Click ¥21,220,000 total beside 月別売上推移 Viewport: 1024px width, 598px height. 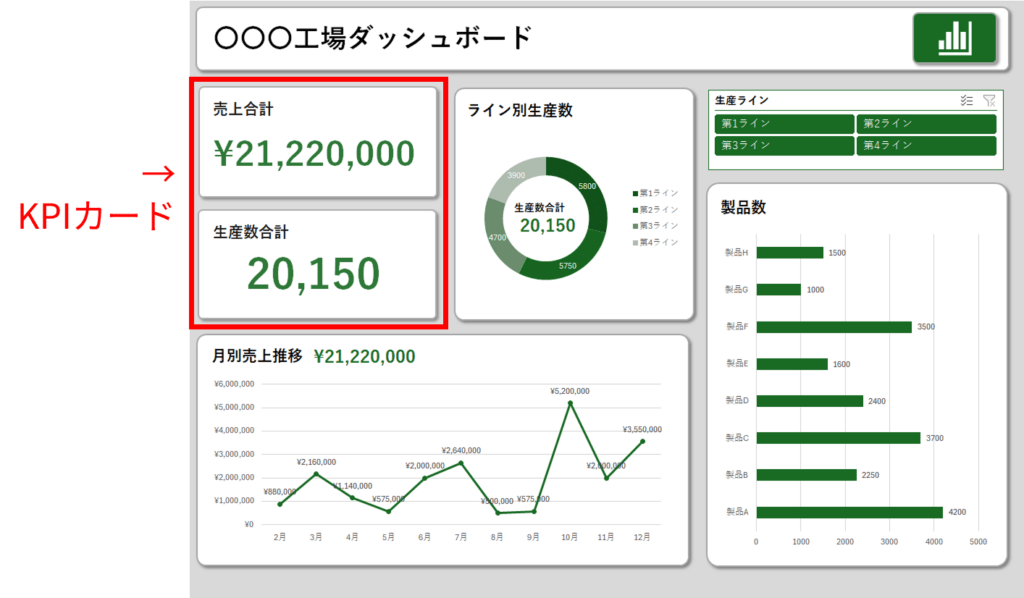pos(364,356)
